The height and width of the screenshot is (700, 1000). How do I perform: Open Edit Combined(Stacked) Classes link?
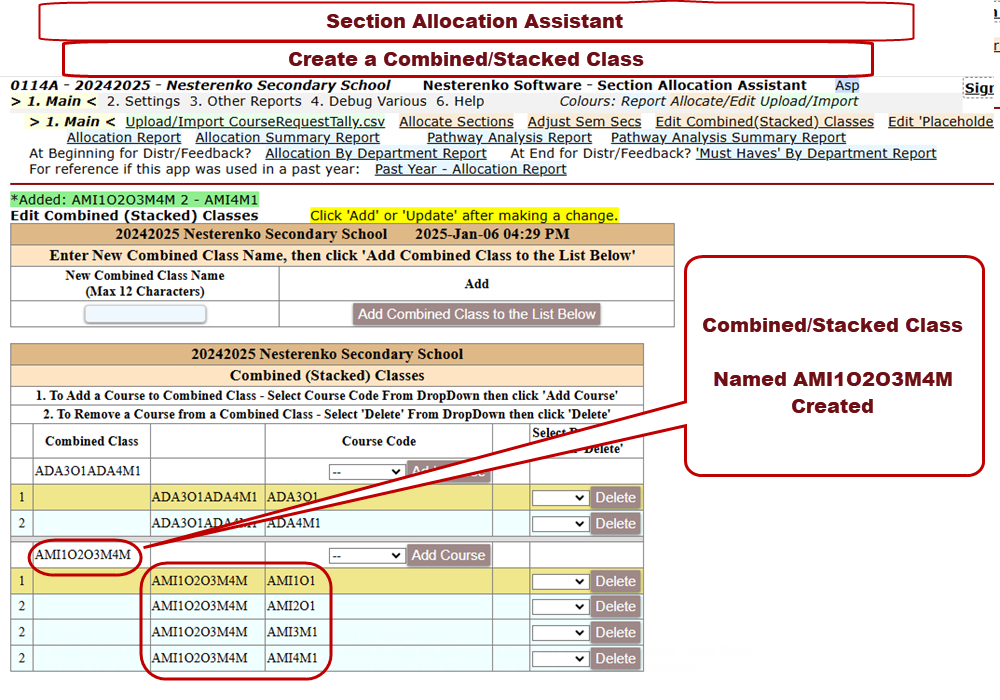765,122
